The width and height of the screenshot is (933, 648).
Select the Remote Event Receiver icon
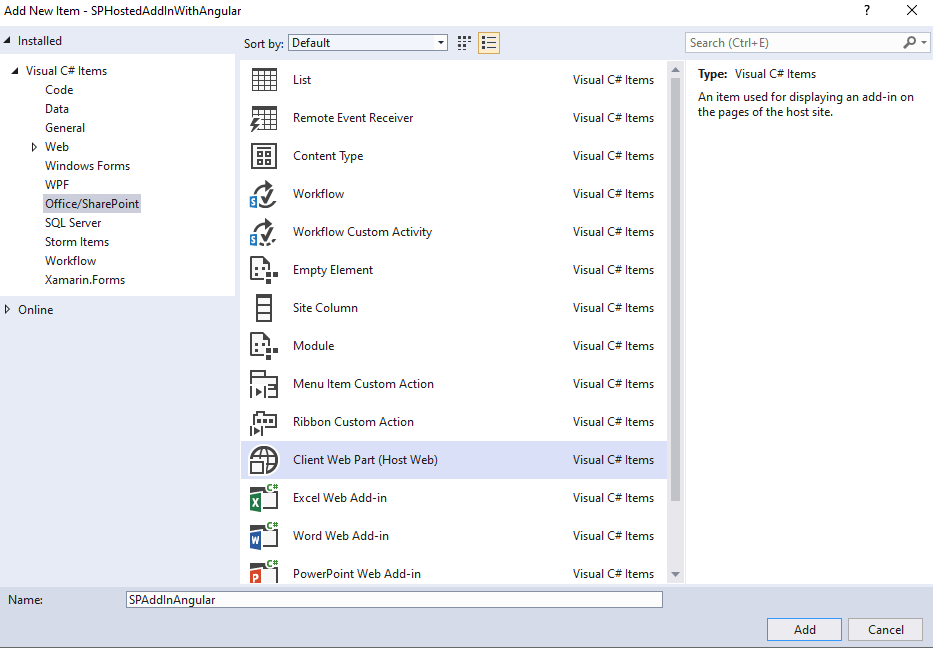tap(264, 118)
